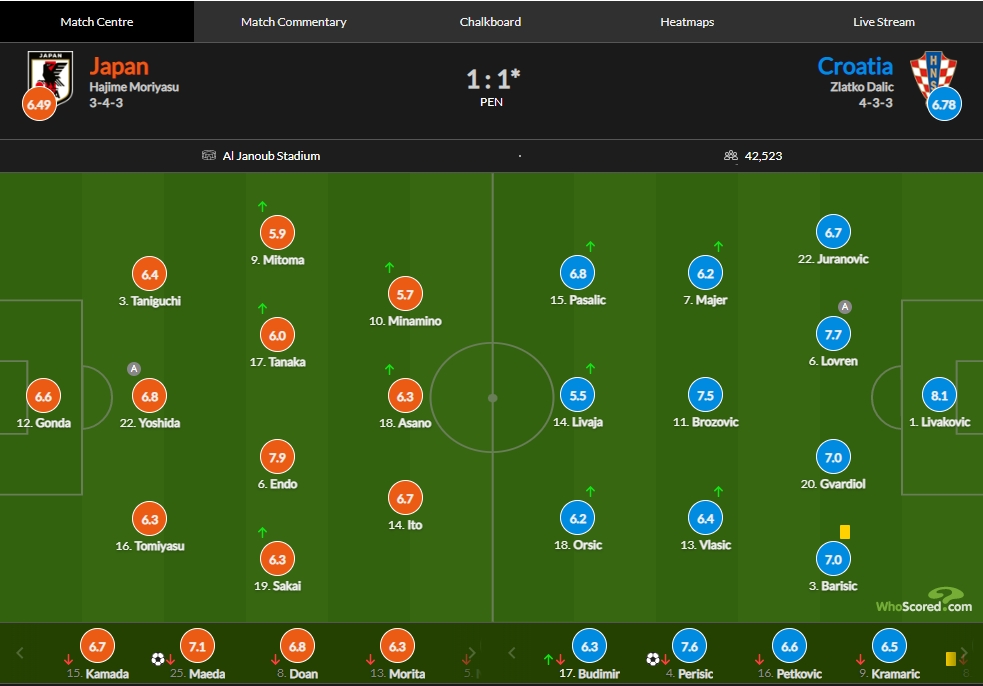The width and height of the screenshot is (983, 686).
Task: Open the Chalkboard tab
Action: click(x=490, y=21)
